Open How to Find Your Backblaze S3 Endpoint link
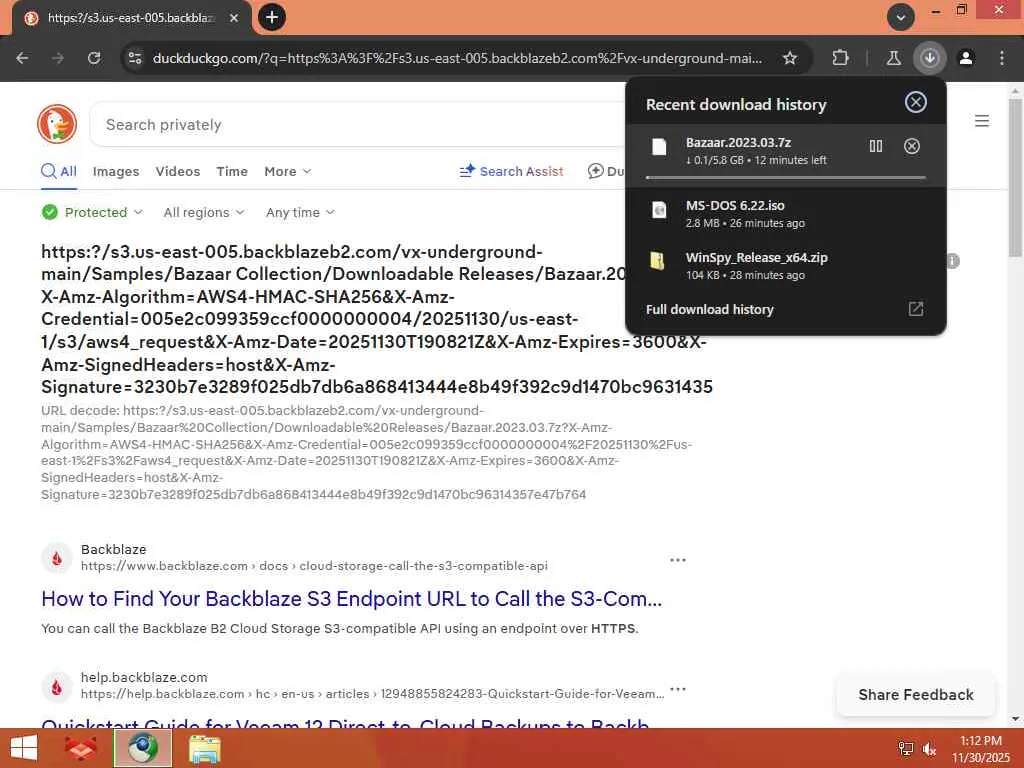The image size is (1024, 768). point(351,599)
